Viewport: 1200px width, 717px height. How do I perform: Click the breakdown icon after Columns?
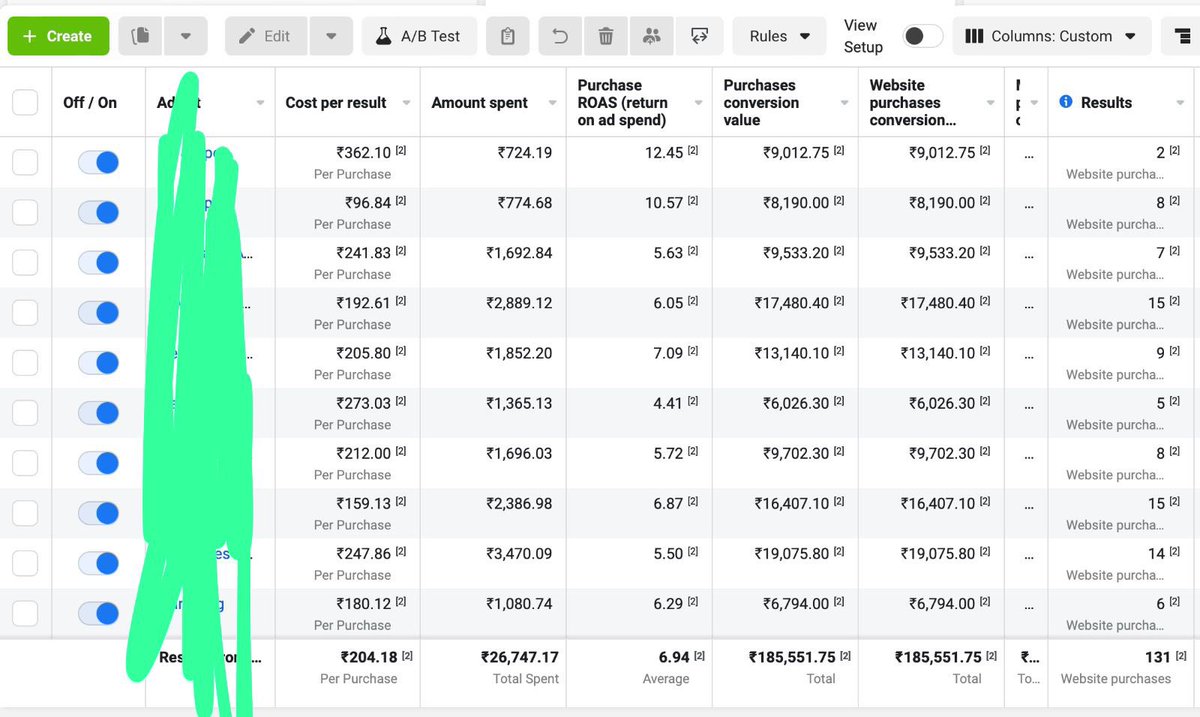(1181, 36)
